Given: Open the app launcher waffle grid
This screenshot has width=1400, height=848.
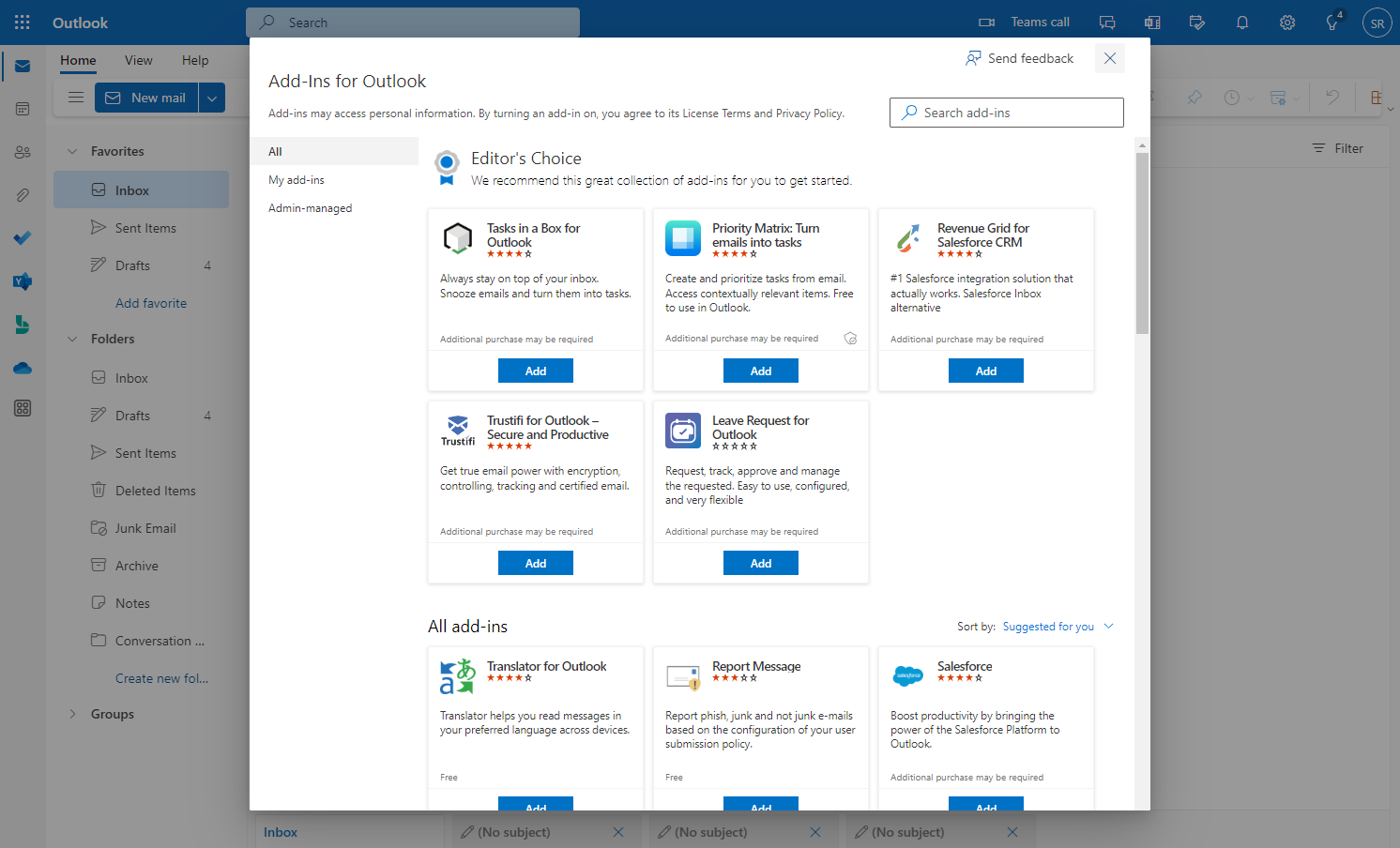Looking at the screenshot, I should tap(23, 23).
